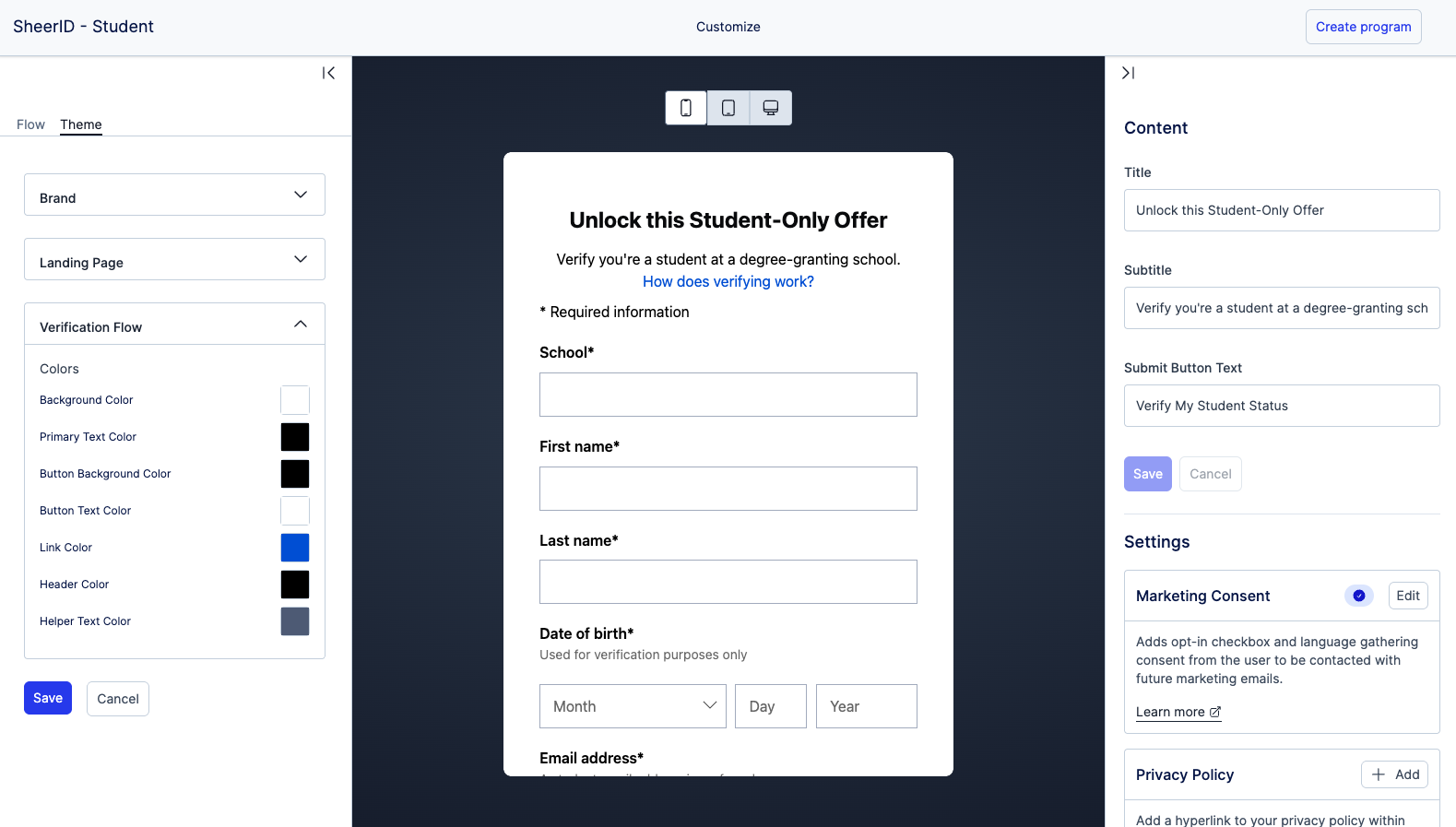Collapse the right Content panel arrow icon

1128,73
